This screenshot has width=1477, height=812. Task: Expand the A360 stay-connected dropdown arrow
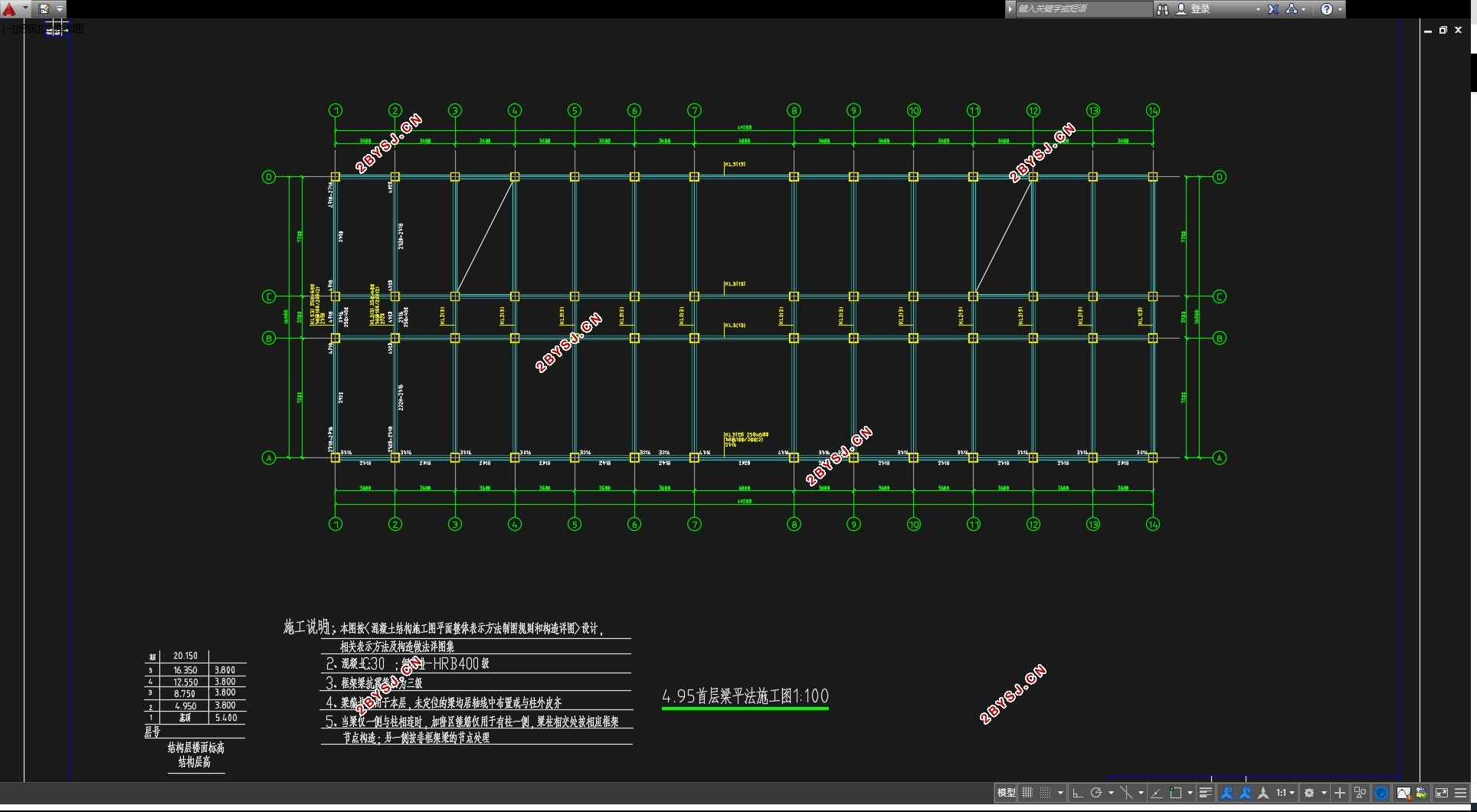click(x=1304, y=9)
